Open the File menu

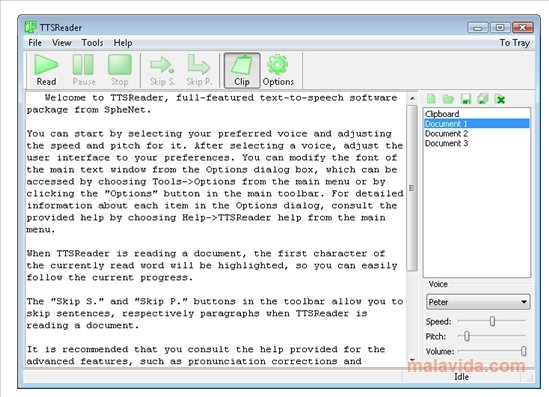pyautogui.click(x=35, y=43)
